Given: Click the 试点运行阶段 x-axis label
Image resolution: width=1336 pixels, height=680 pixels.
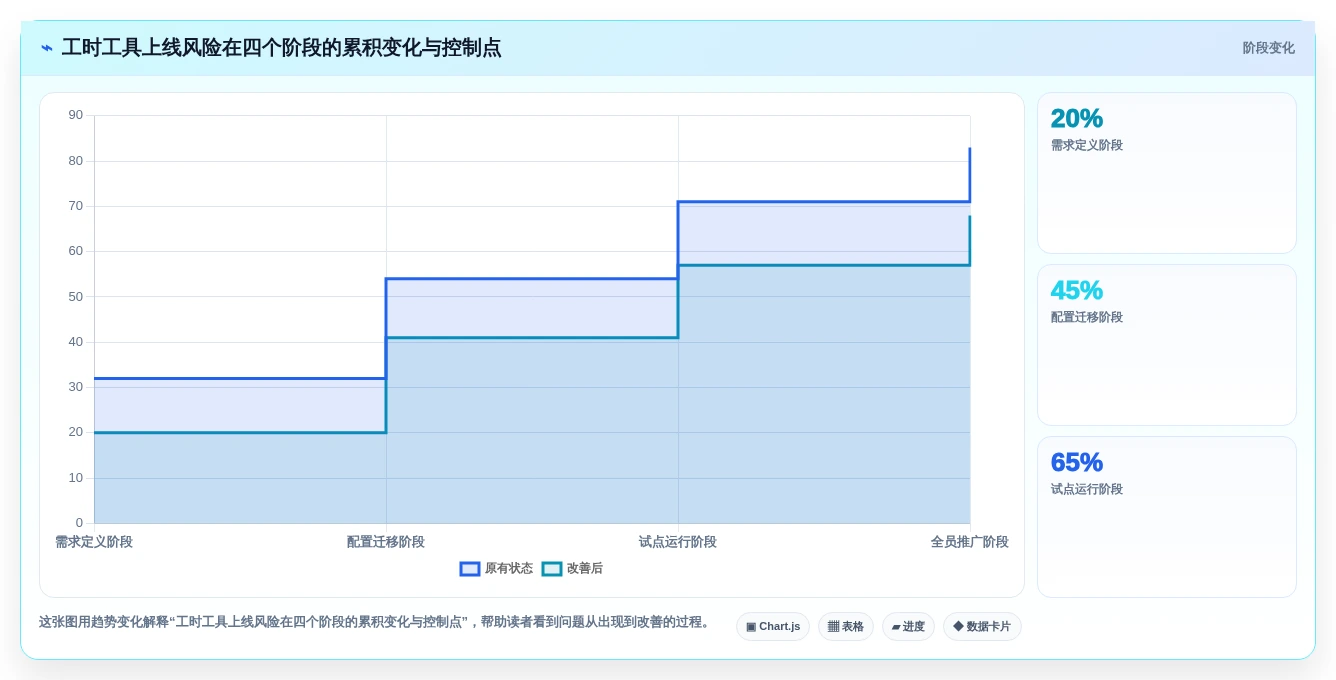Looking at the screenshot, I should pyautogui.click(x=678, y=542).
